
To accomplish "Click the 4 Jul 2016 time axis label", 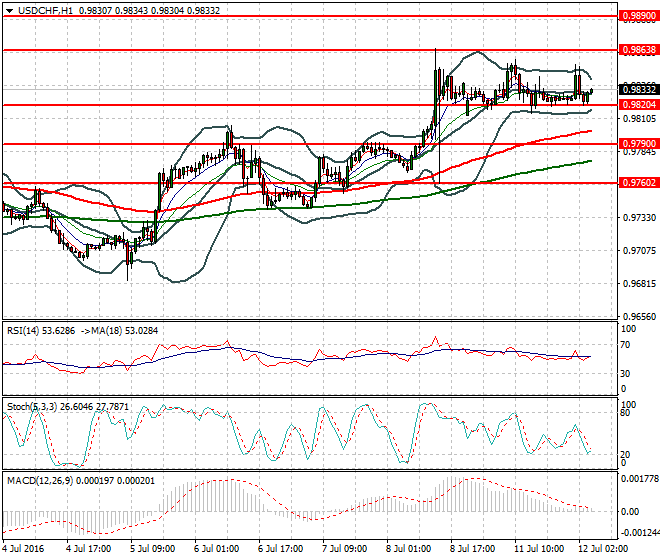I will tap(23, 549).
